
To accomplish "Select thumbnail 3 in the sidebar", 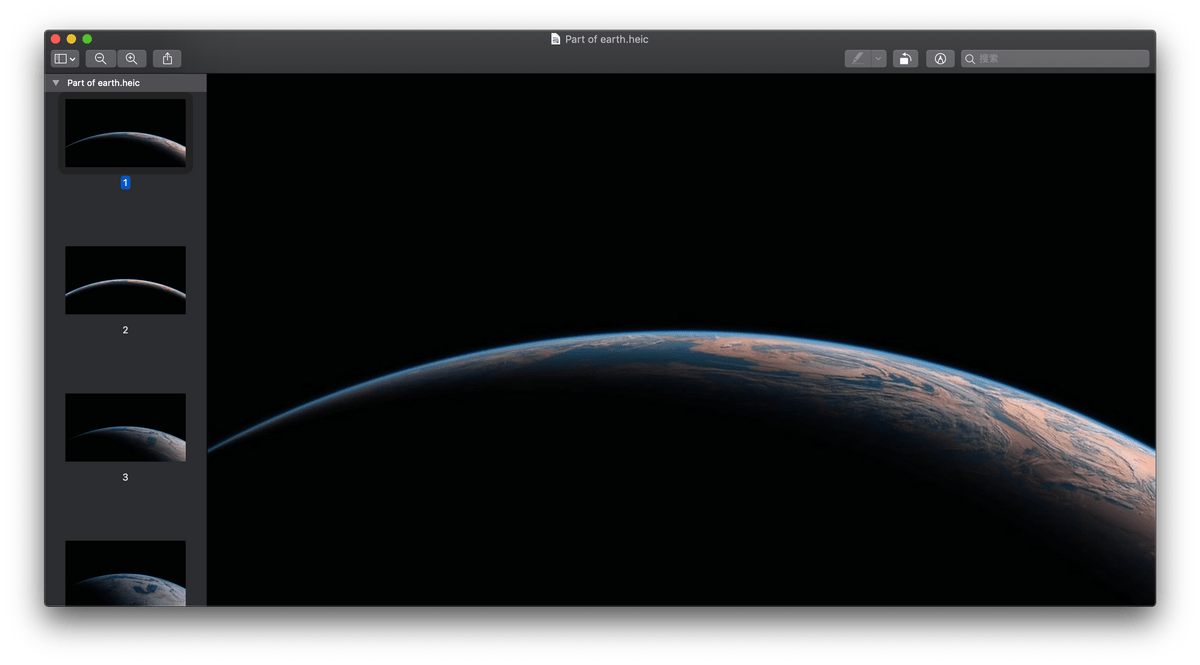I will point(125,427).
